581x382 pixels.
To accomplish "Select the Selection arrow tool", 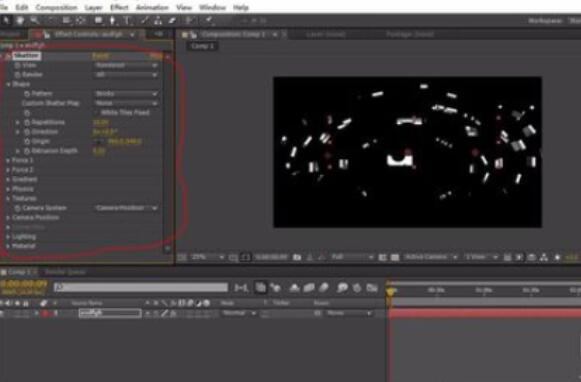I will pyautogui.click(x=6, y=20).
